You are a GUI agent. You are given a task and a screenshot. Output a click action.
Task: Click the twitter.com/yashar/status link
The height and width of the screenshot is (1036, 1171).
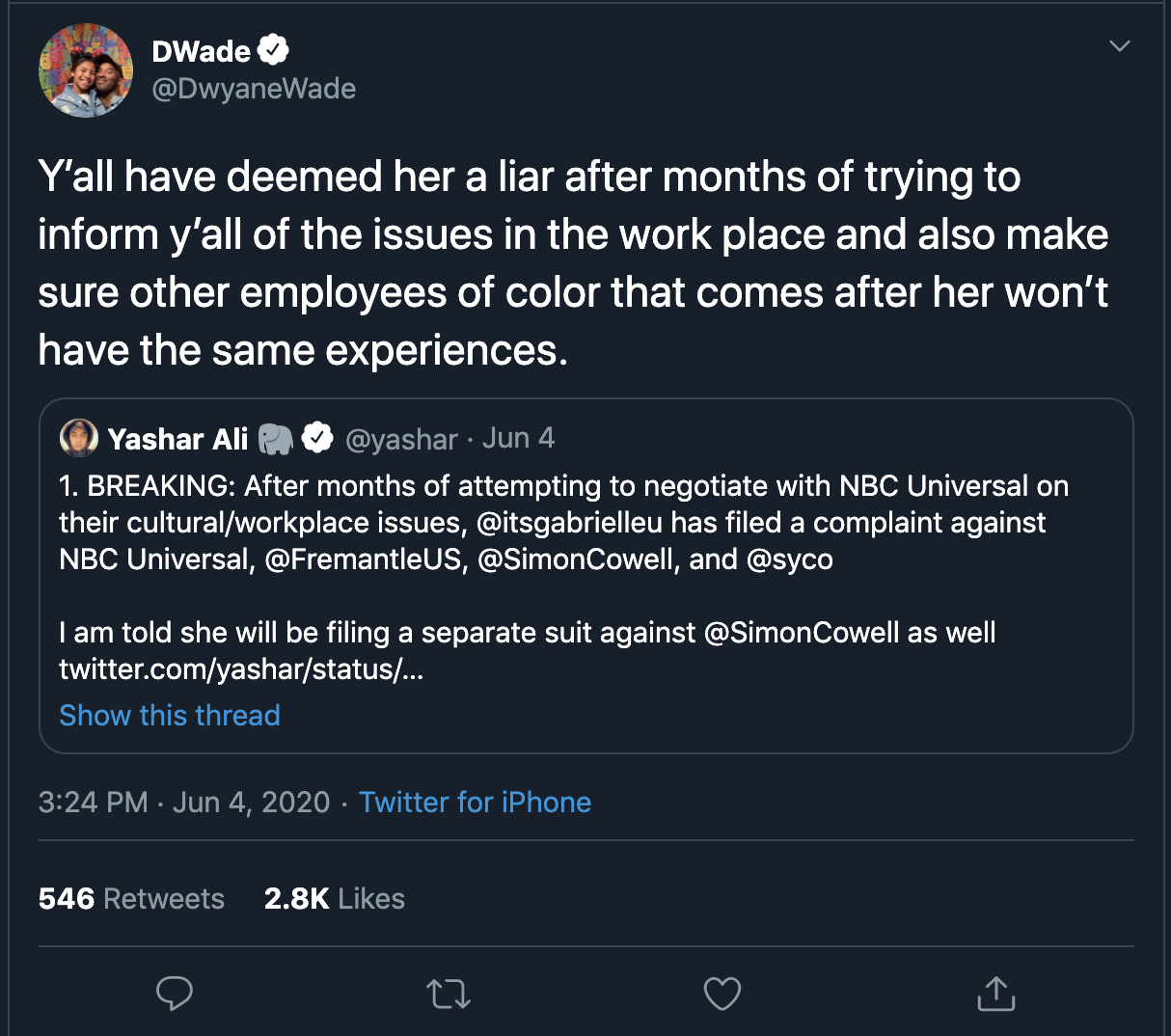coord(241,668)
